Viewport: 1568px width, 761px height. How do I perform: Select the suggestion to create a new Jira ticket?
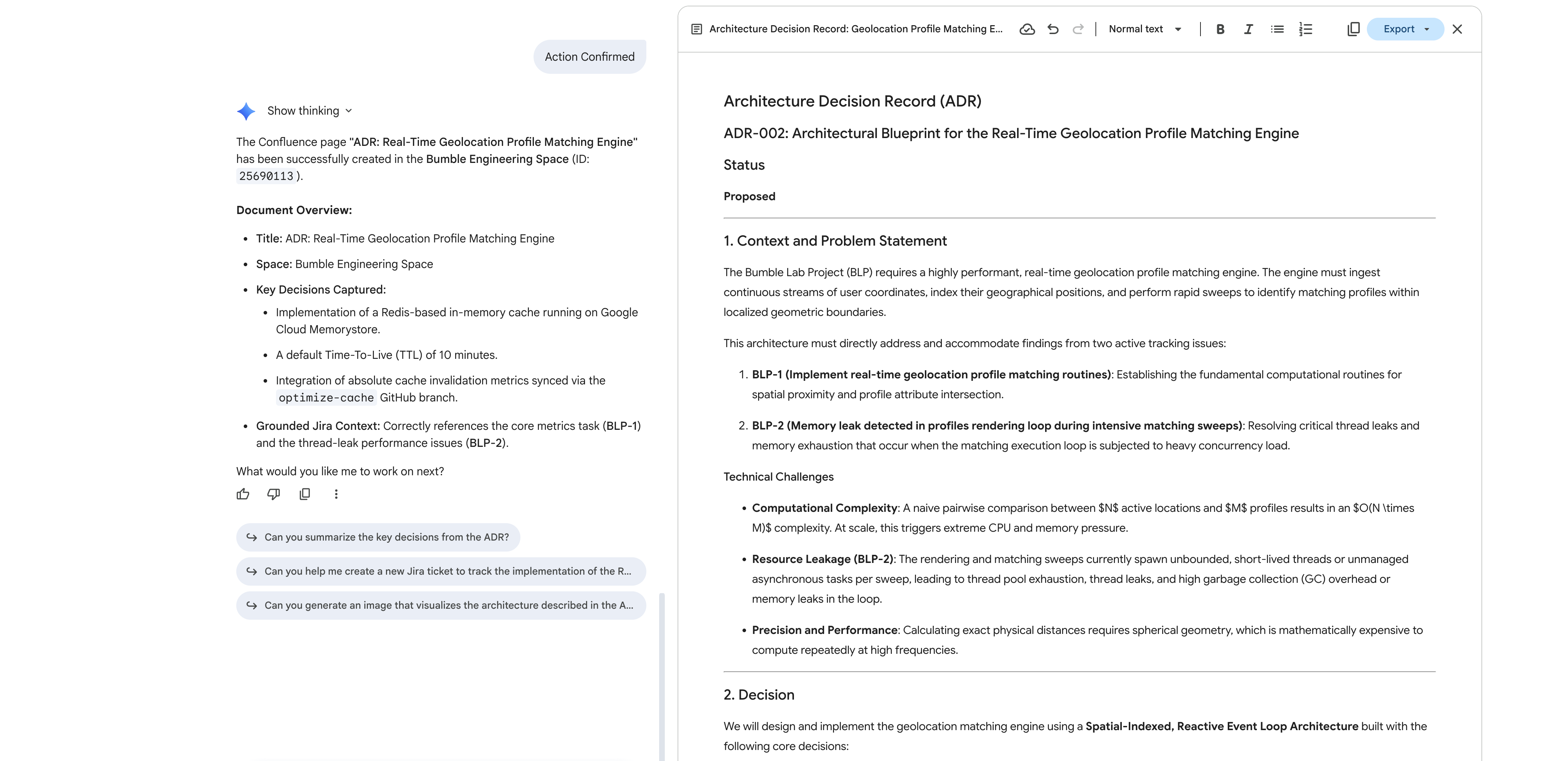441,571
